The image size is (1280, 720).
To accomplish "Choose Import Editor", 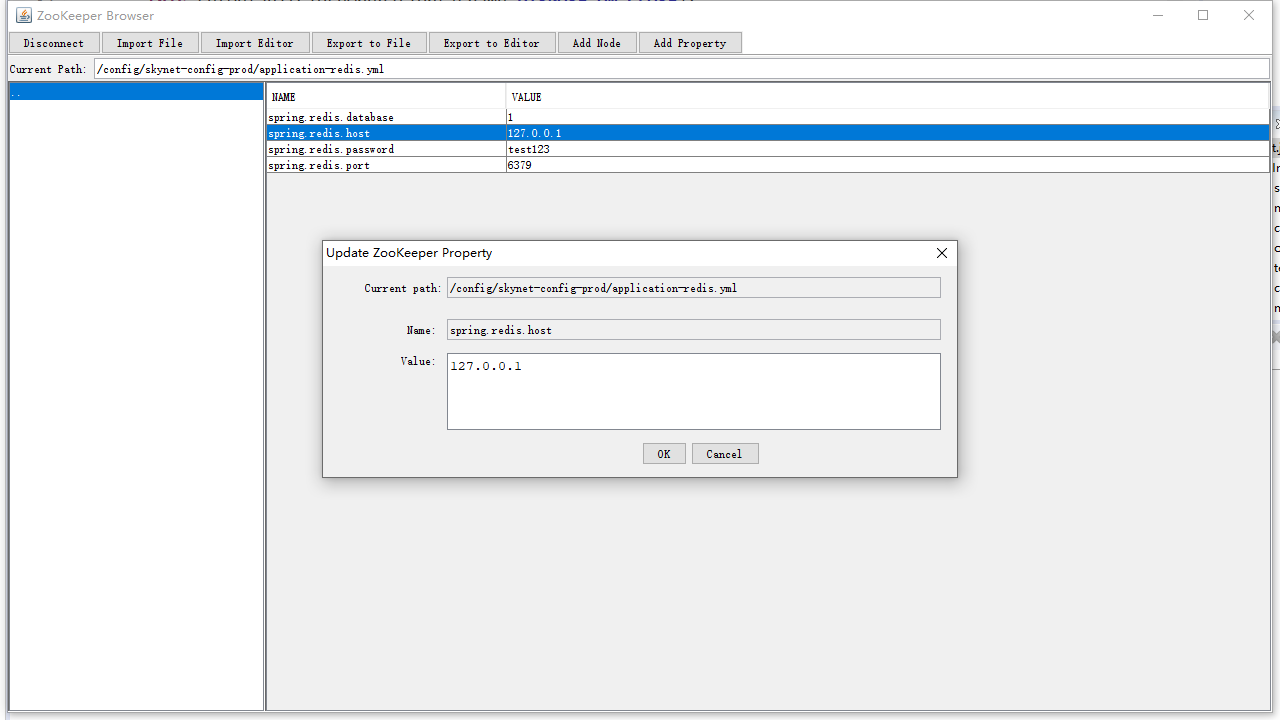I will (x=255, y=43).
